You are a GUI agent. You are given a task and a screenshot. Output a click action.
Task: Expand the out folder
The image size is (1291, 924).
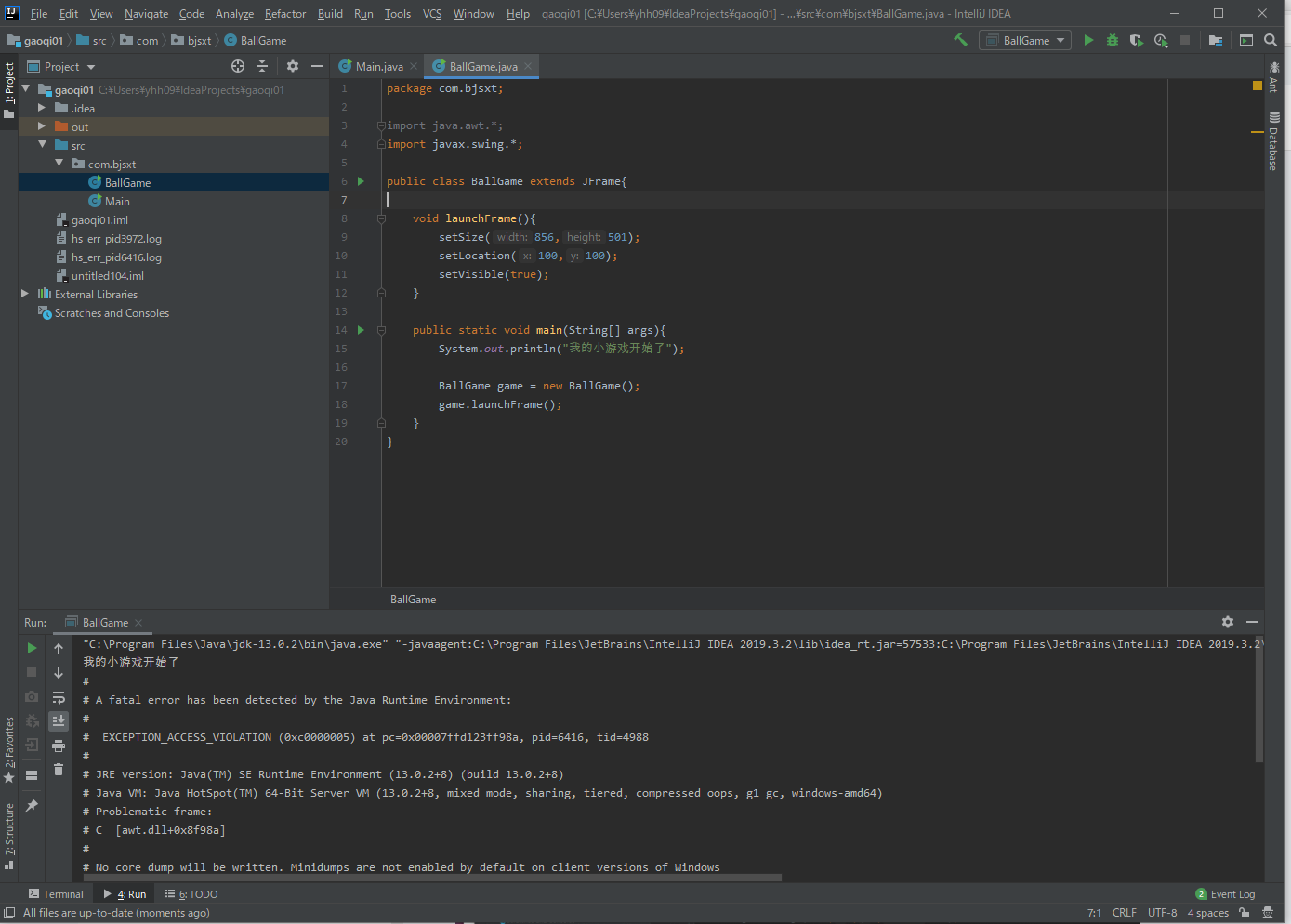[42, 126]
